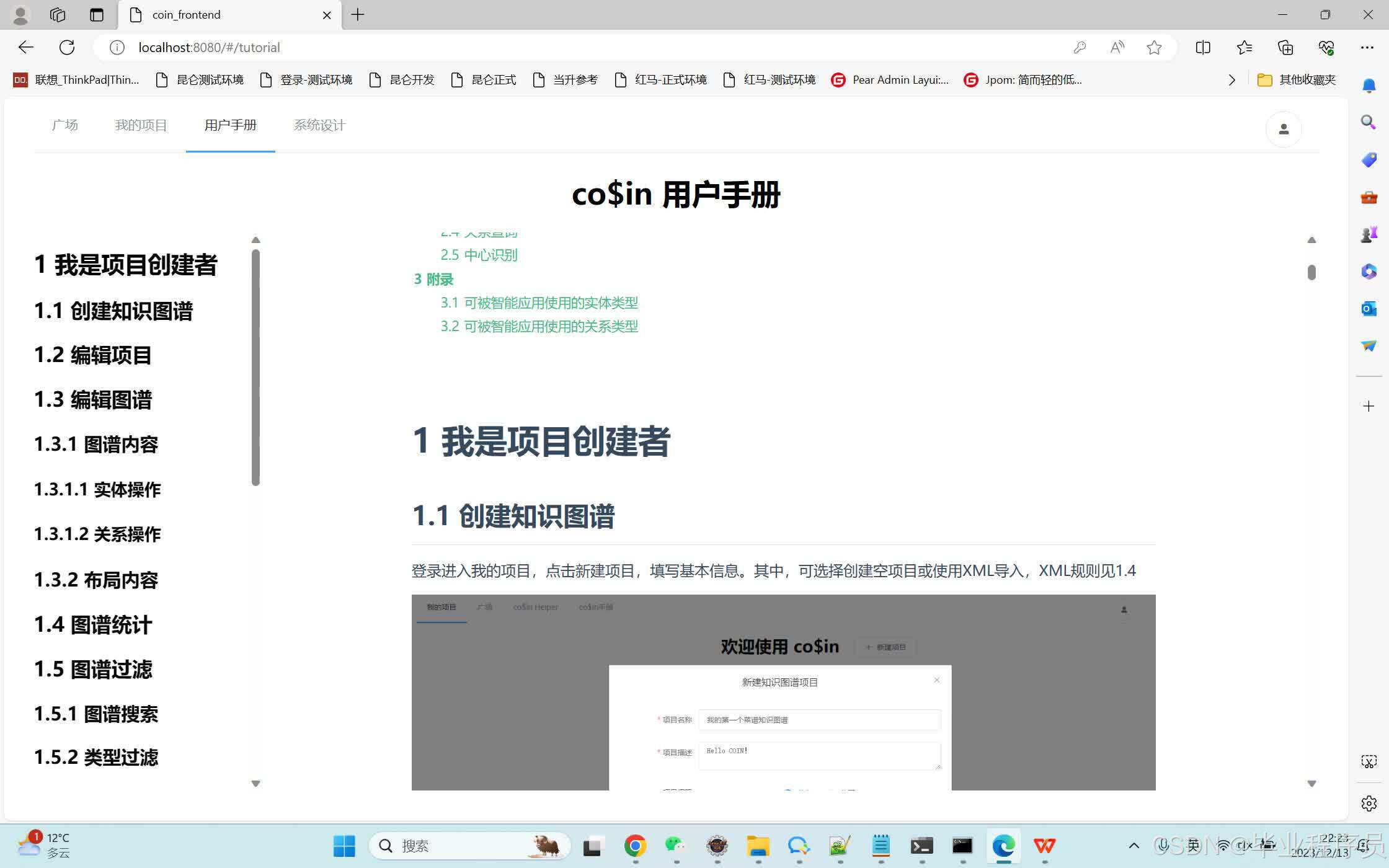Image resolution: width=1389 pixels, height=868 pixels.
Task: Open Edge settings and more menu
Action: 1367,47
